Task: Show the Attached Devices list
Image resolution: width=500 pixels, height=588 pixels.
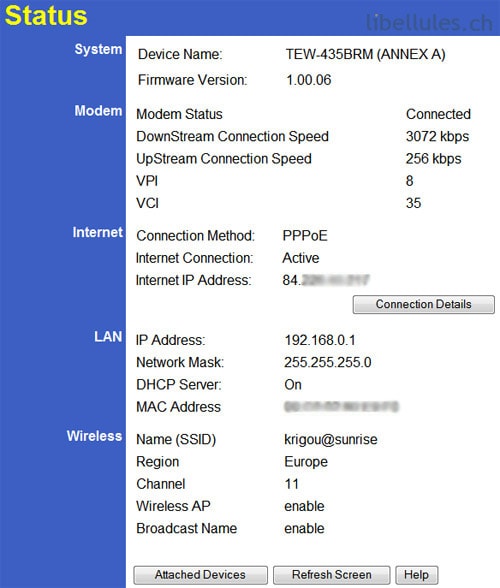Action: pos(200,574)
